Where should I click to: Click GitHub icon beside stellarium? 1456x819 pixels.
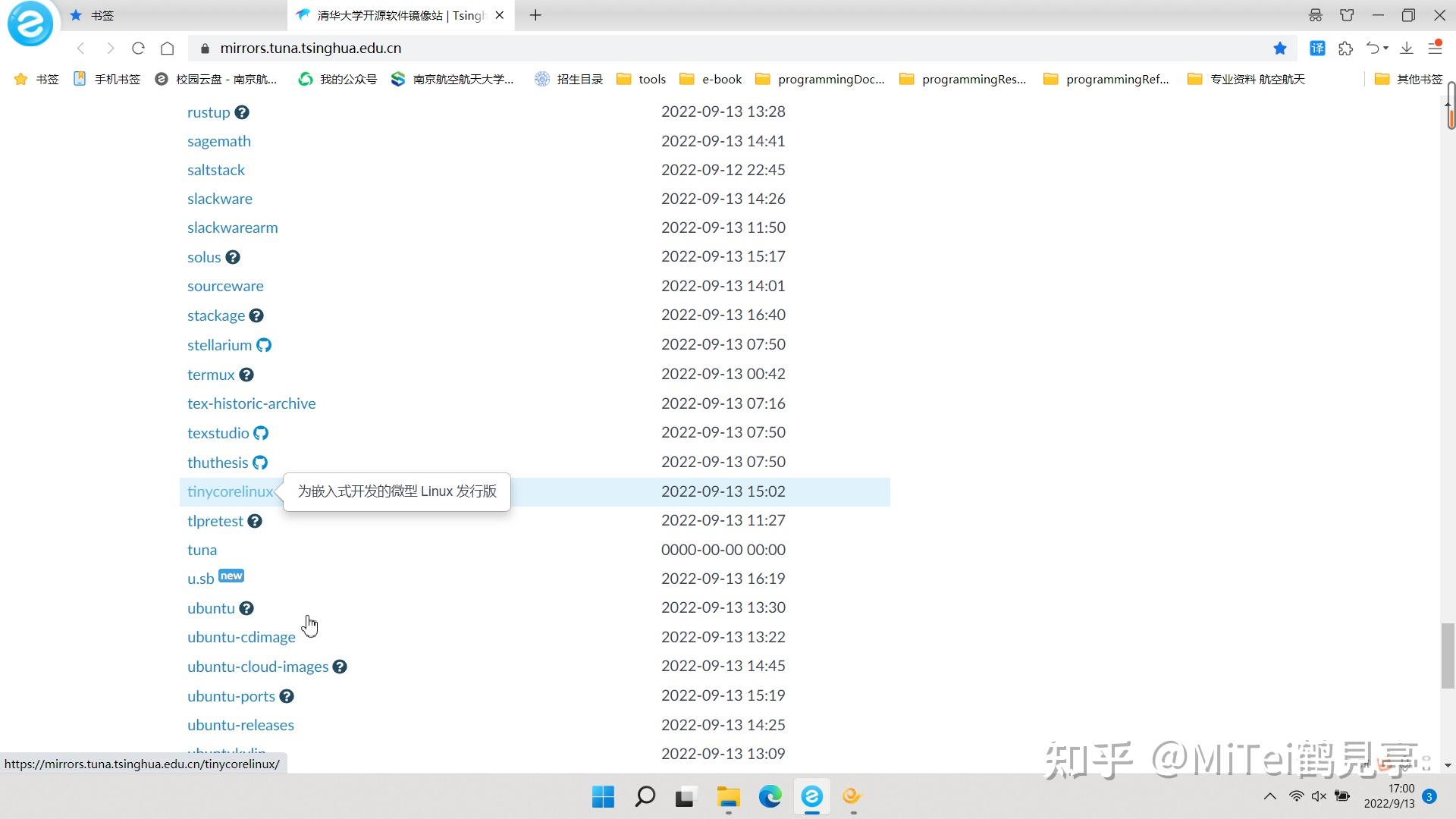[264, 345]
